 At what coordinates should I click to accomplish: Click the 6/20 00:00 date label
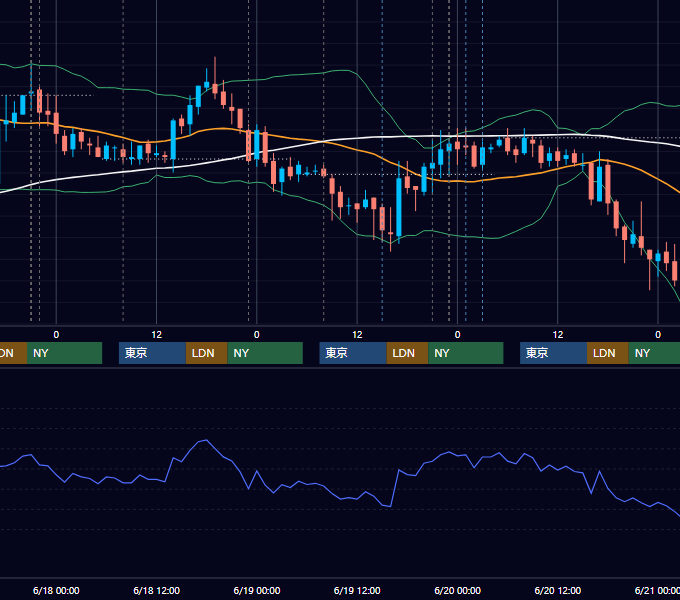(x=458, y=590)
